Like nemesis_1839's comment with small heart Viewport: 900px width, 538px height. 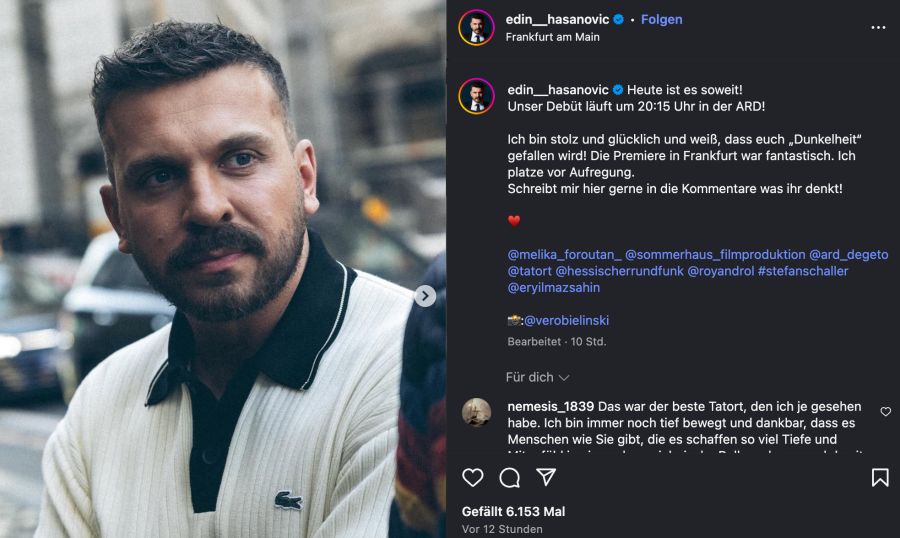(x=885, y=412)
